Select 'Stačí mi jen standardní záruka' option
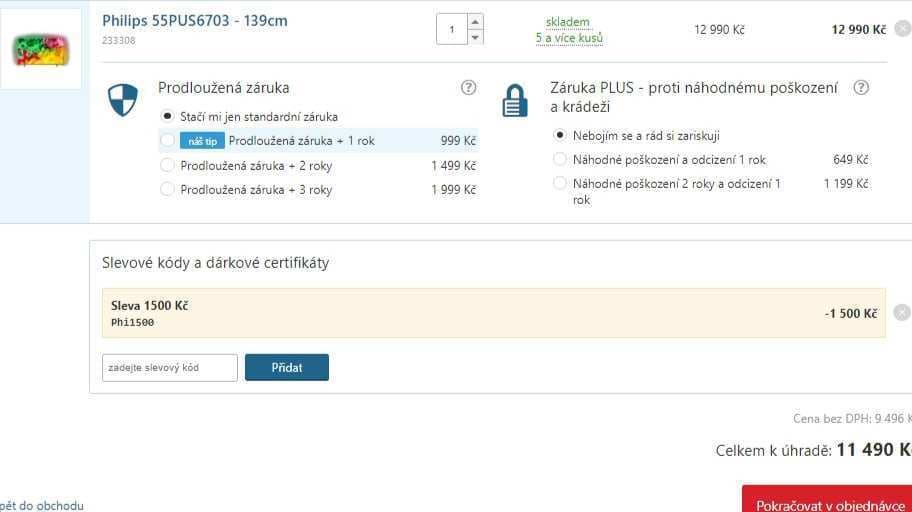The width and height of the screenshot is (912, 512). (x=167, y=116)
